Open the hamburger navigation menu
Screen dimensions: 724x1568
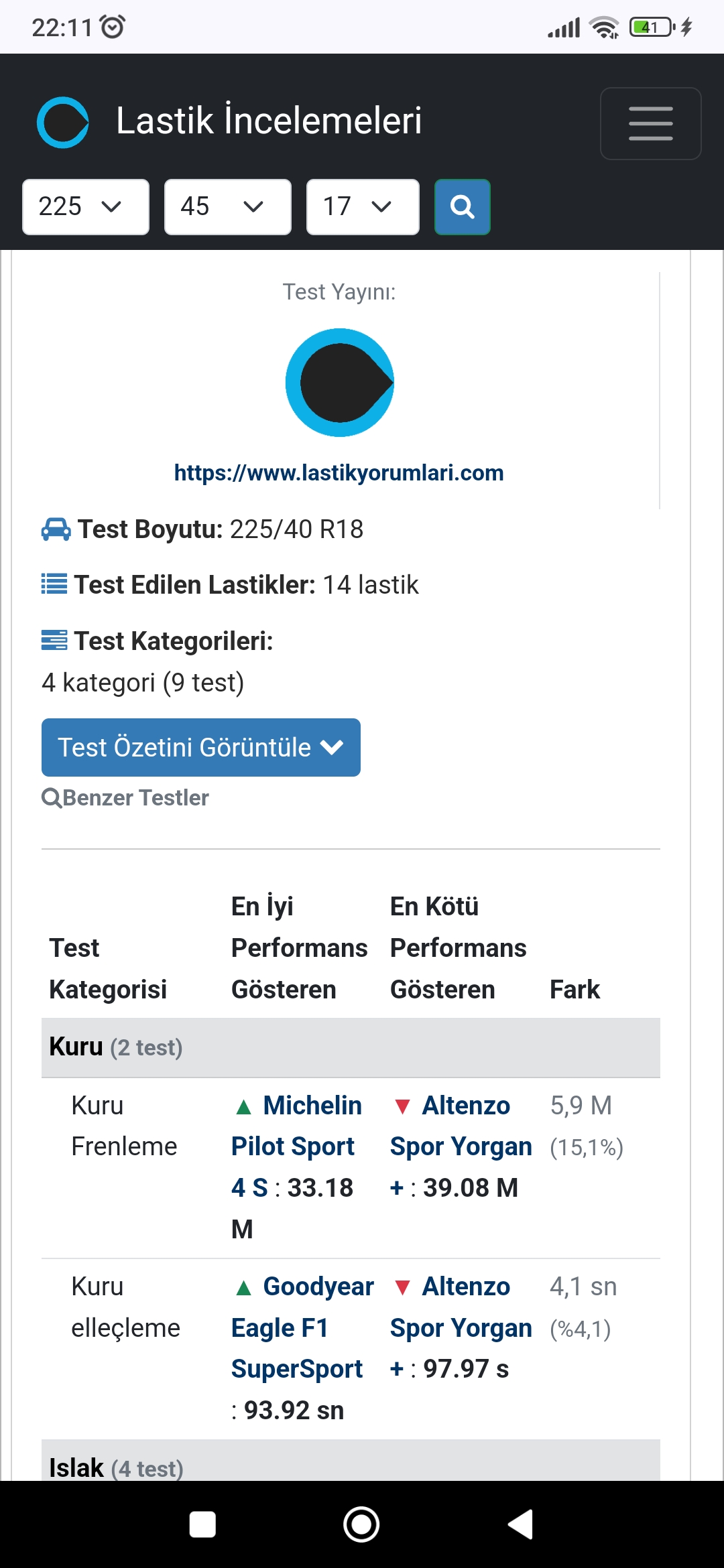650,123
